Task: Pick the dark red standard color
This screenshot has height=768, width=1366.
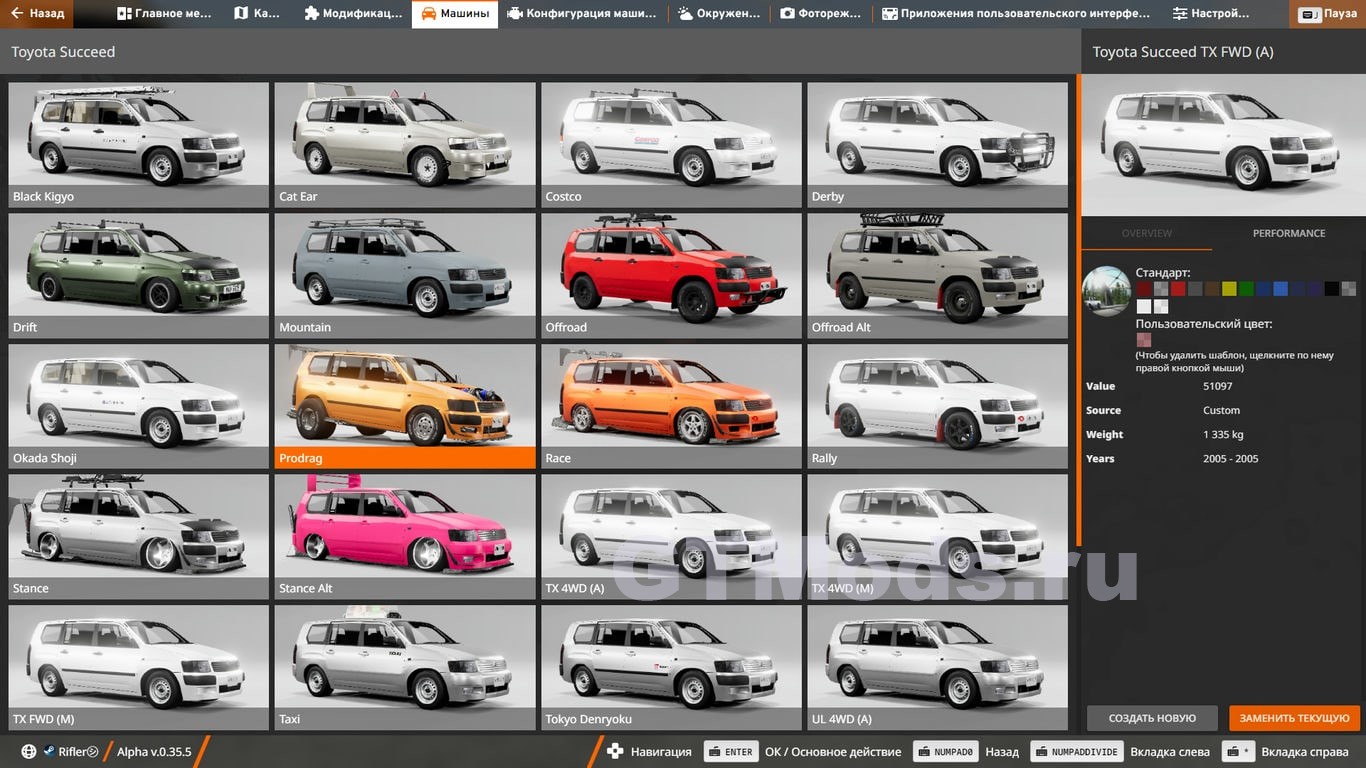Action: 1143,289
